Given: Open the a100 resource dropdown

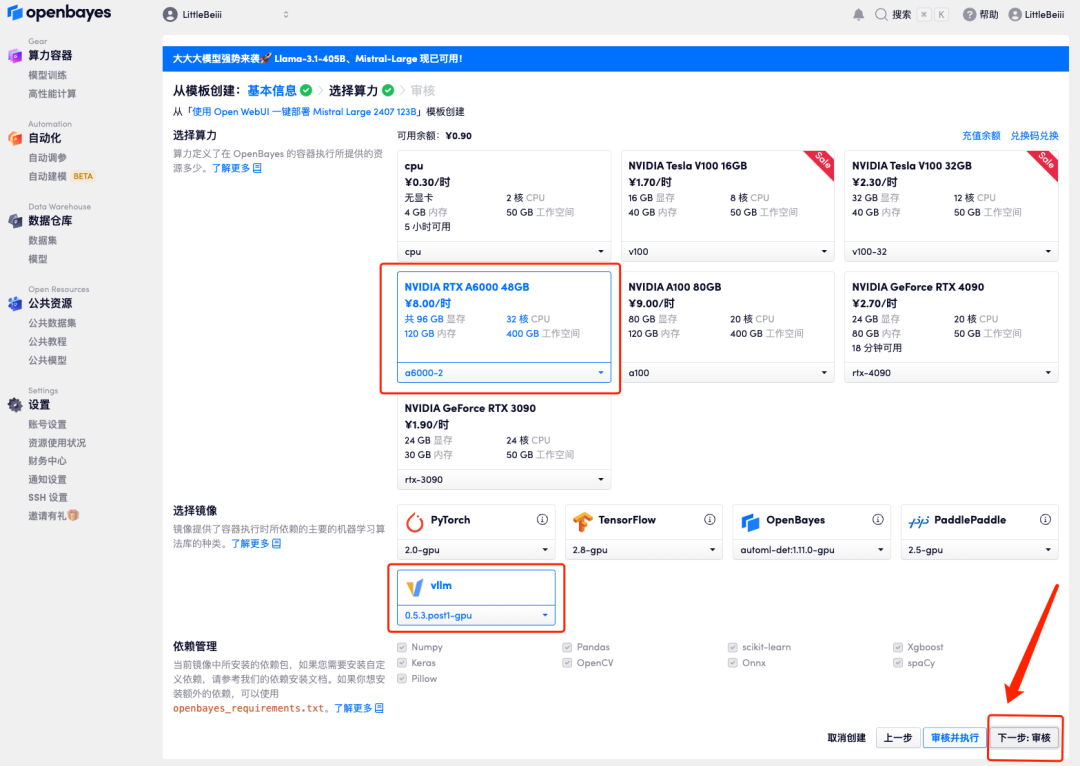Looking at the screenshot, I should click(727, 373).
